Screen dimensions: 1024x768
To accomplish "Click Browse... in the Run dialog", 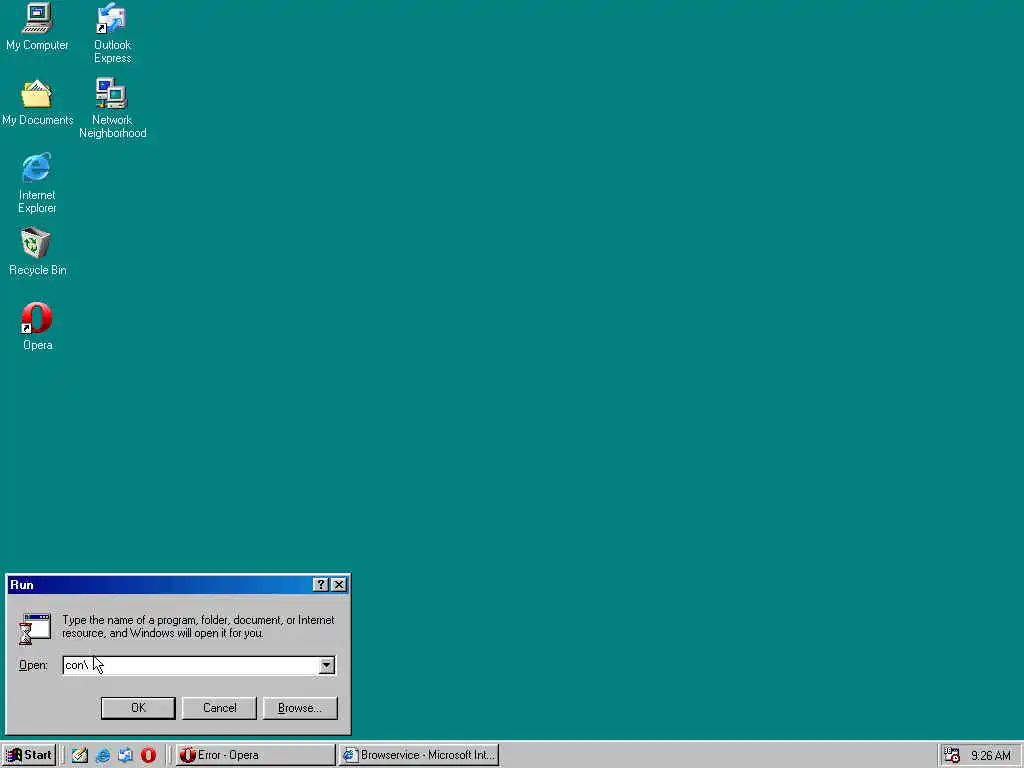I will point(300,708).
